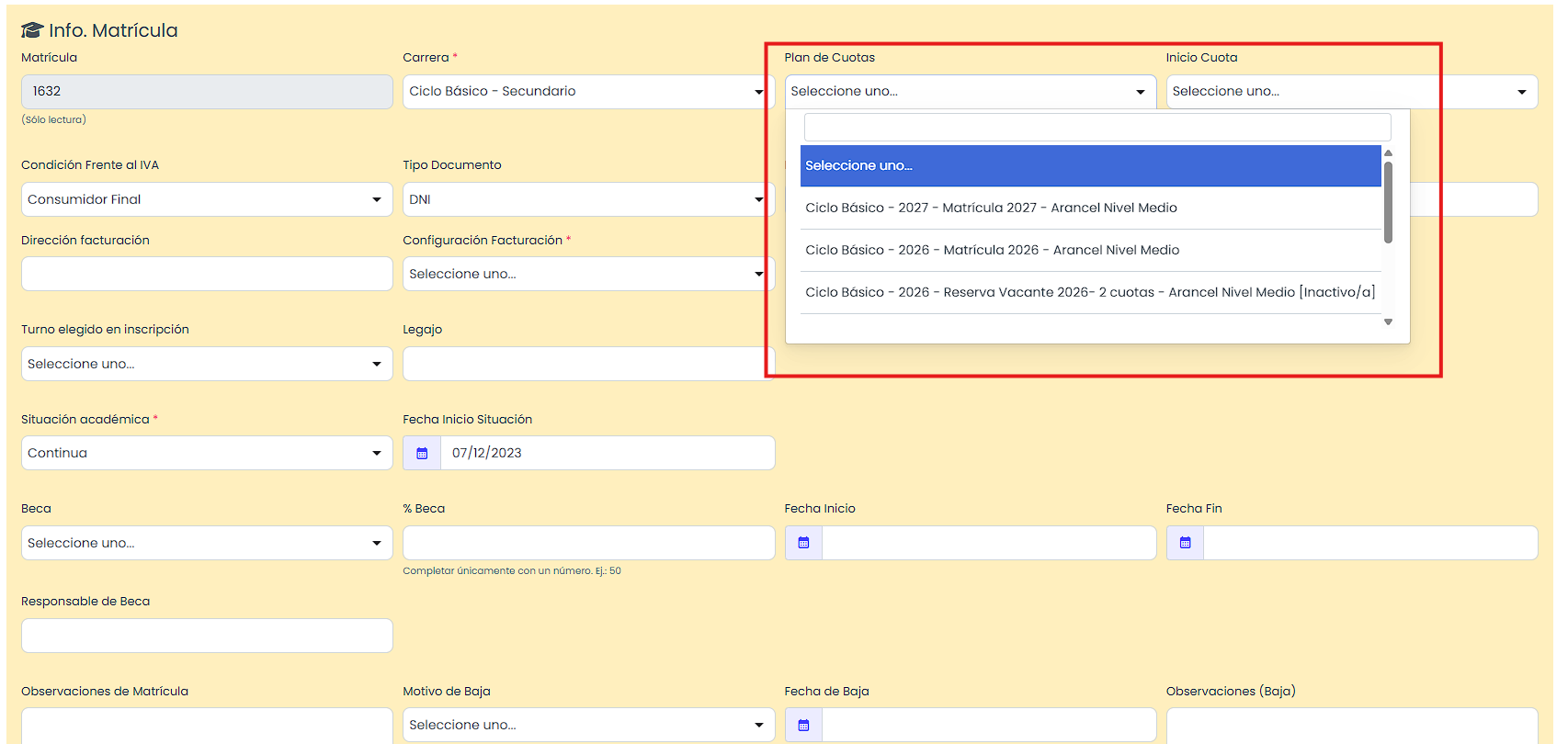Viewport: 1568px width, 744px height.
Task: Click 'Completar únicamente con un número' hint
Action: click(x=512, y=570)
